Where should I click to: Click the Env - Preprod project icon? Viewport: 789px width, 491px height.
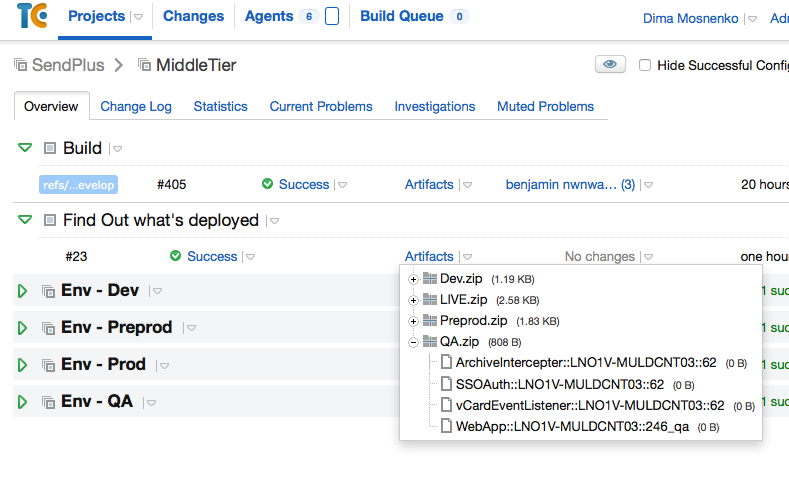48,328
